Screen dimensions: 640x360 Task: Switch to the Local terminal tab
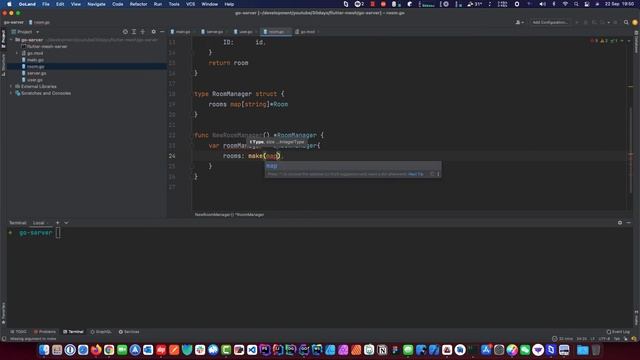pos(38,223)
